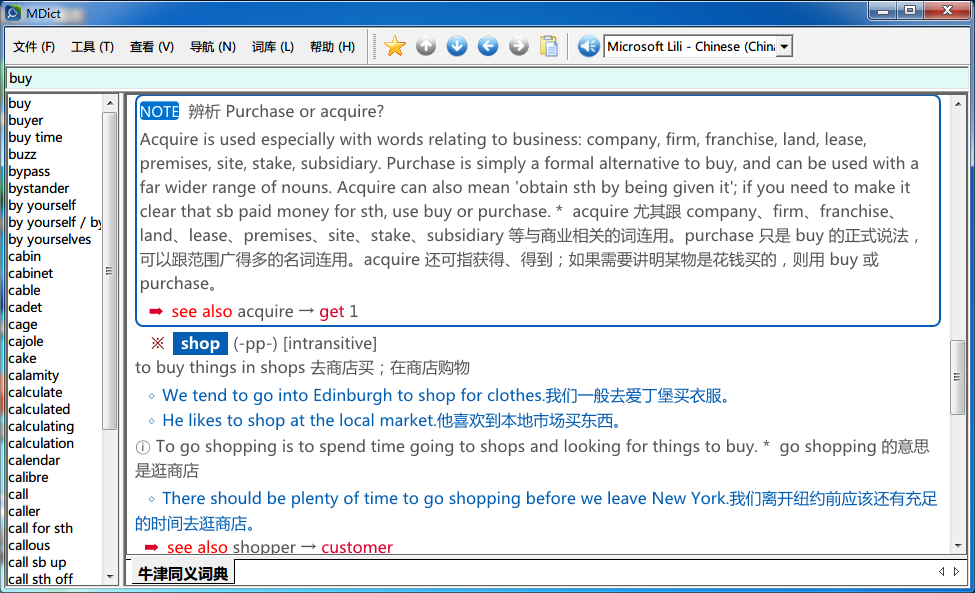
Task: Follow the red 'customer' cross-reference link
Action: pos(357,547)
